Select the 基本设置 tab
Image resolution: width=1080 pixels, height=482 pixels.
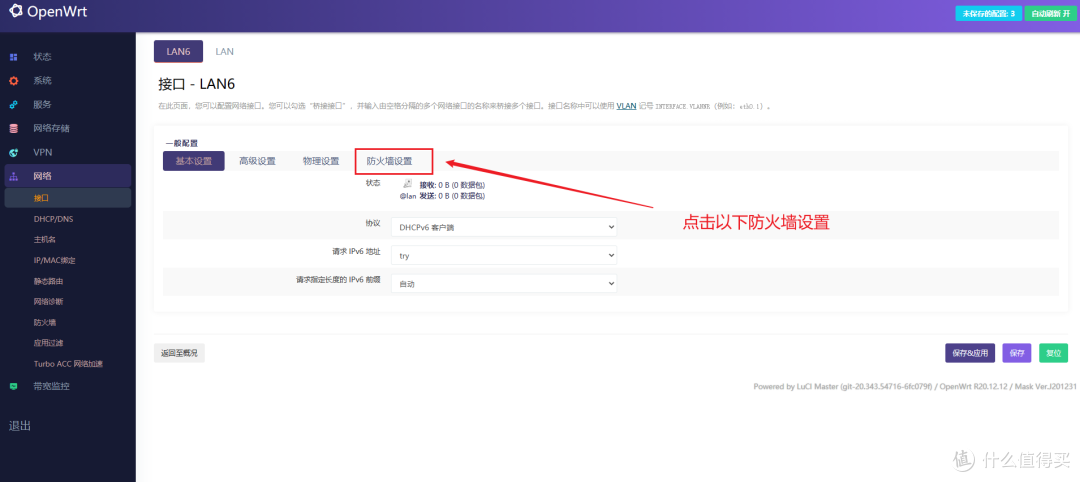(194, 161)
